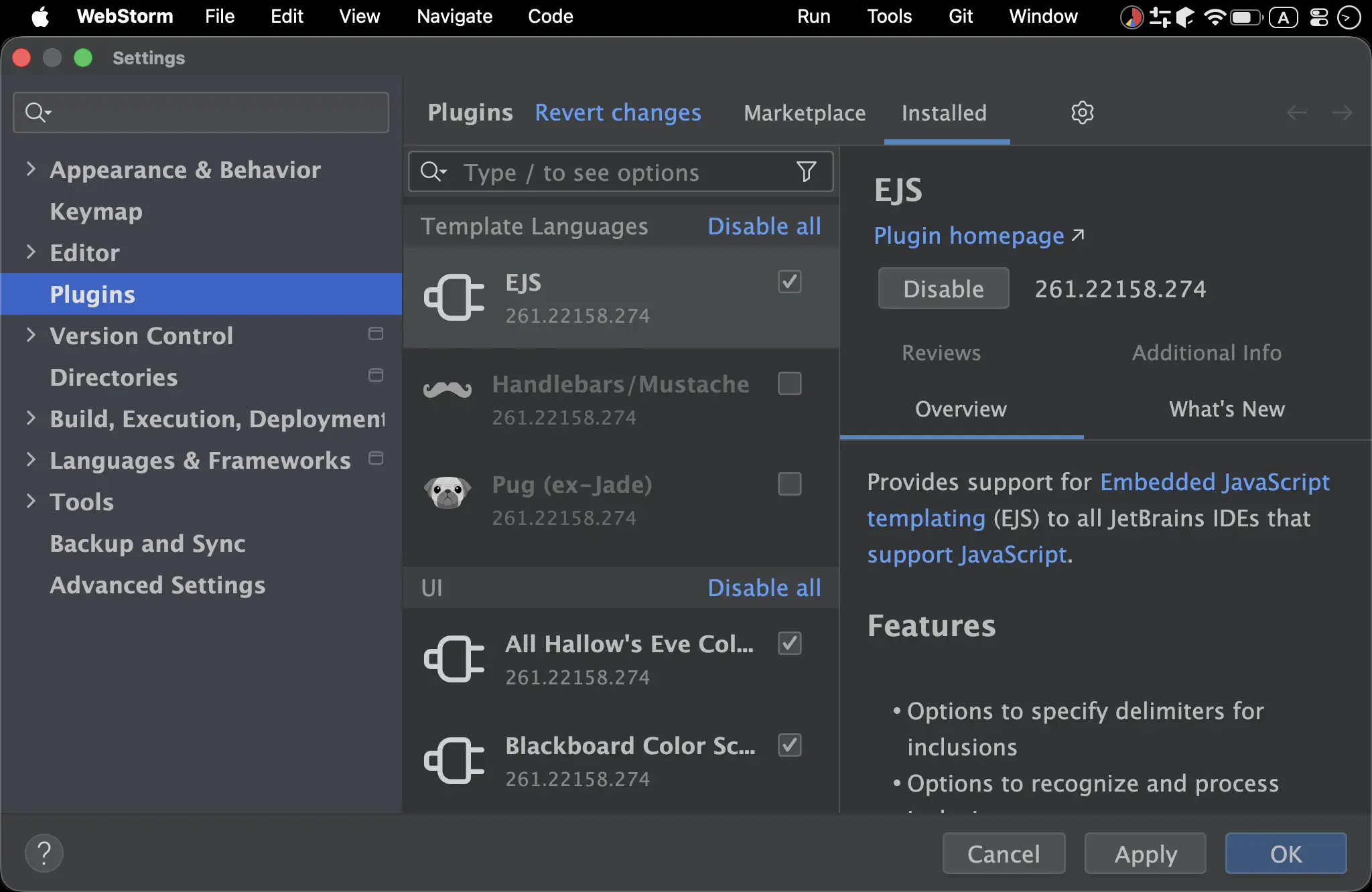This screenshot has width=1372, height=892.
Task: Click the battery icon in menu bar
Action: 1246,17
